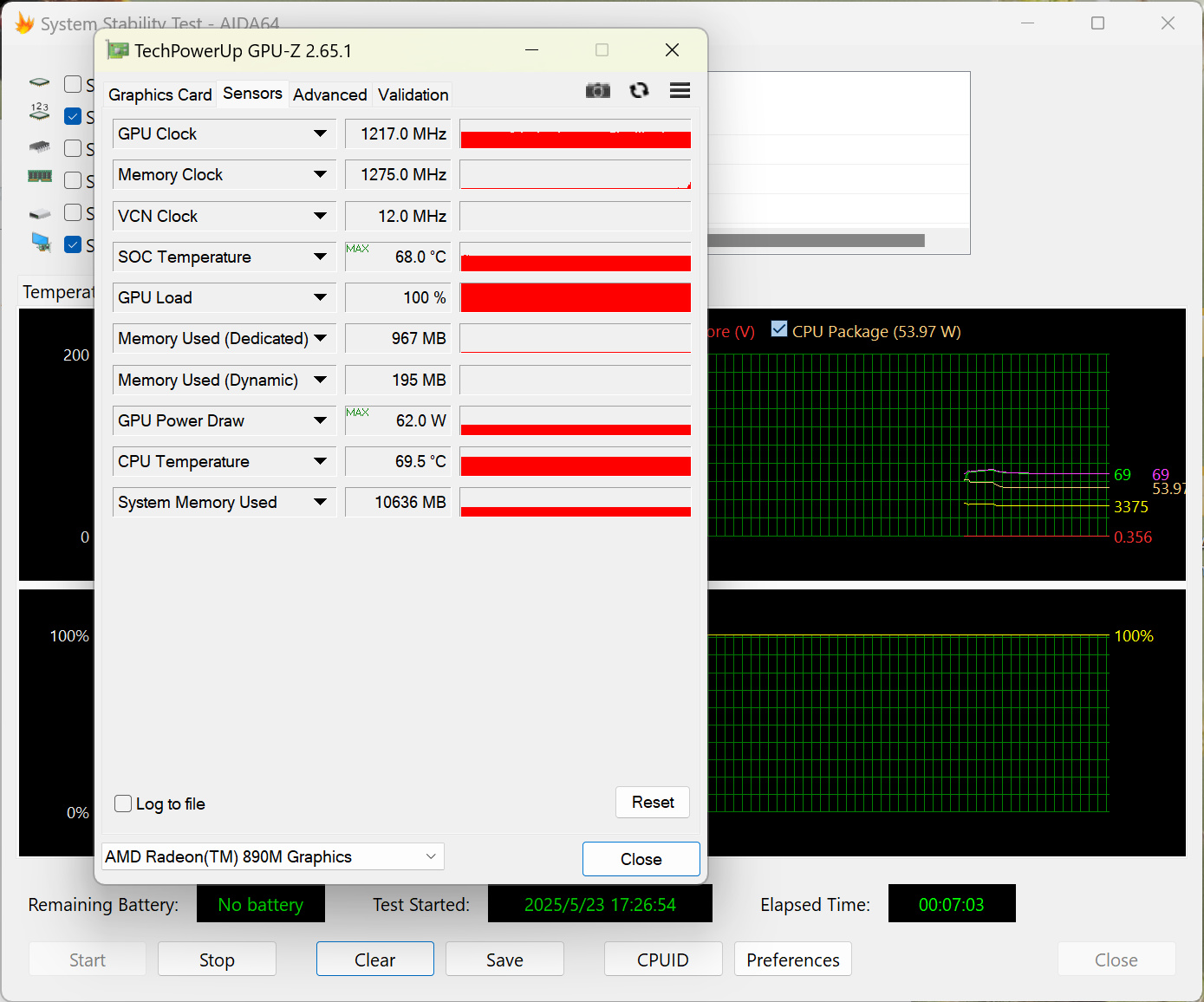Screen dimensions: 1204x1002
Task: Expand the GPU Clock sensor dropdown arrow
Action: coord(321,133)
